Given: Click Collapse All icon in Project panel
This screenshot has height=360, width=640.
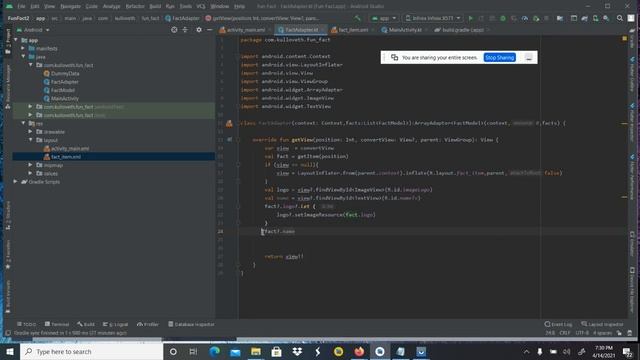Looking at the screenshot, I should (185, 30).
